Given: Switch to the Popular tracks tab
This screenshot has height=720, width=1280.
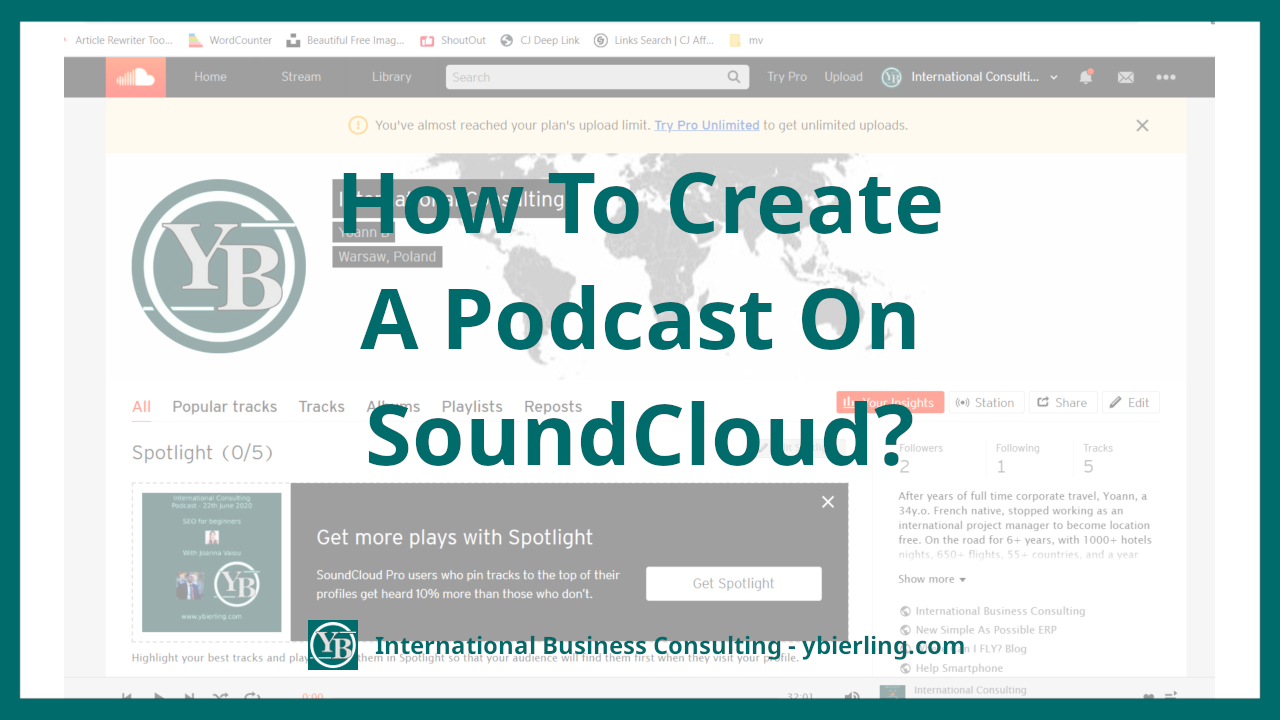Looking at the screenshot, I should tap(224, 406).
